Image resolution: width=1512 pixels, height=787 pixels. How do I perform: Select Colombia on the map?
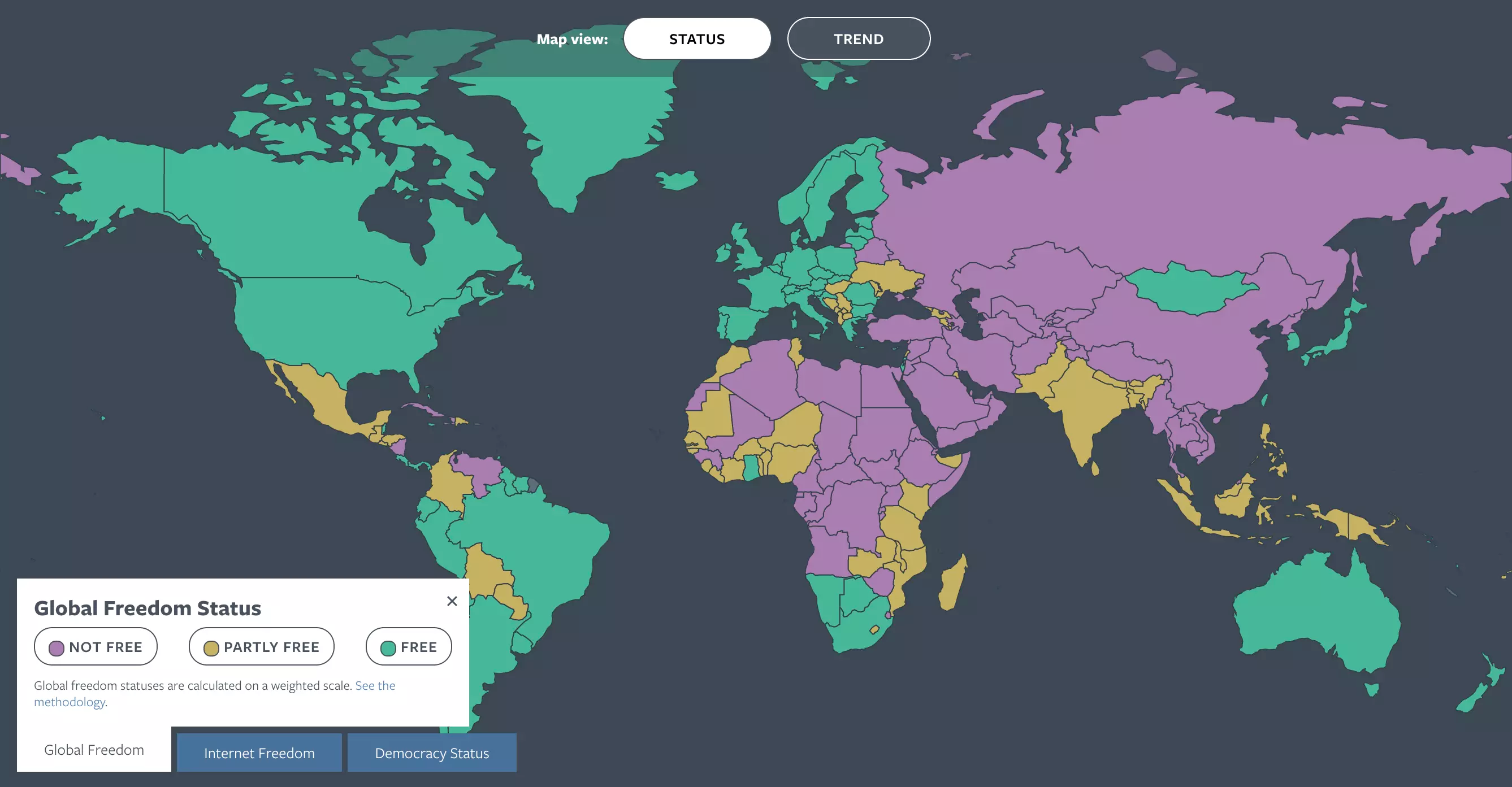(449, 481)
